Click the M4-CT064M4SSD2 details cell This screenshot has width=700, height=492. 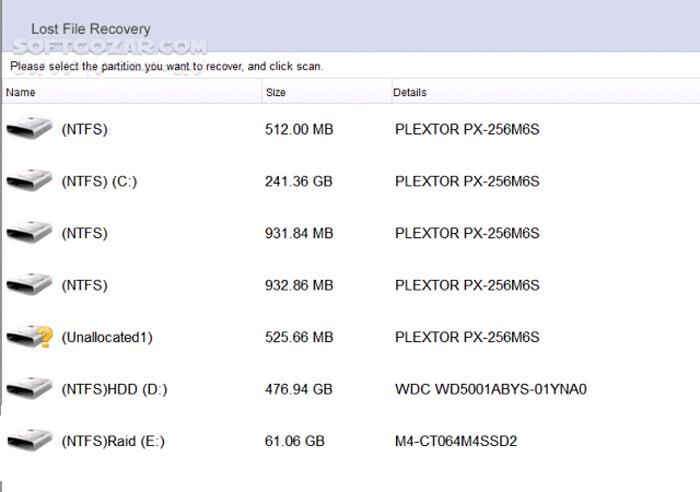pyautogui.click(x=456, y=441)
